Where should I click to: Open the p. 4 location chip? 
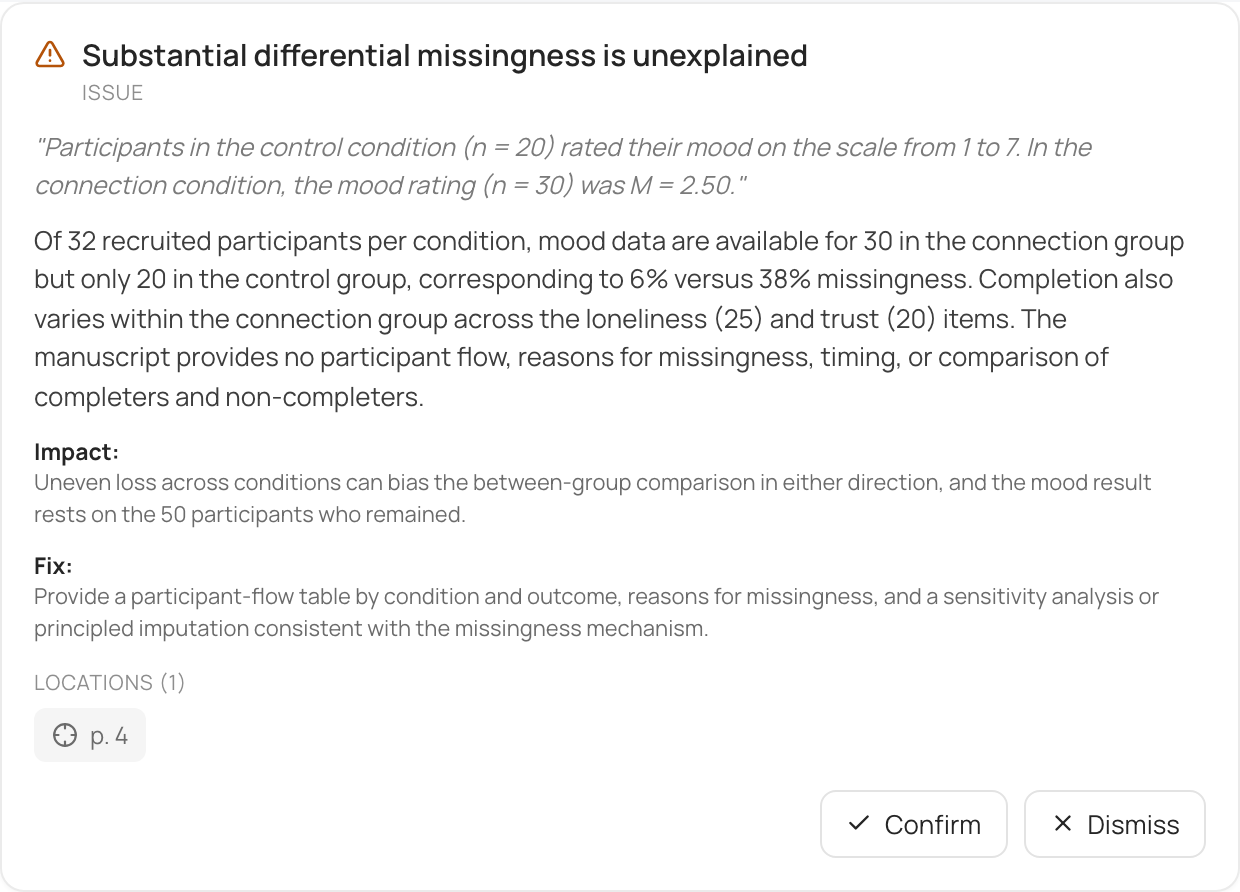(90, 736)
